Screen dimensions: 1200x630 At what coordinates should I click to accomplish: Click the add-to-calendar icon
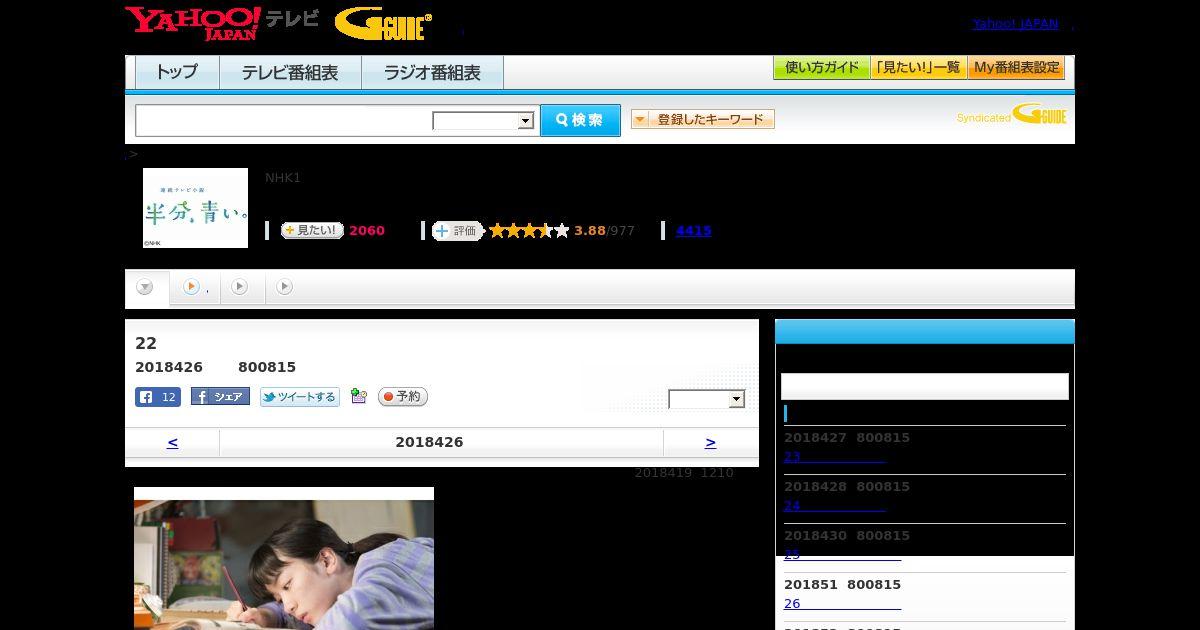[x=359, y=397]
